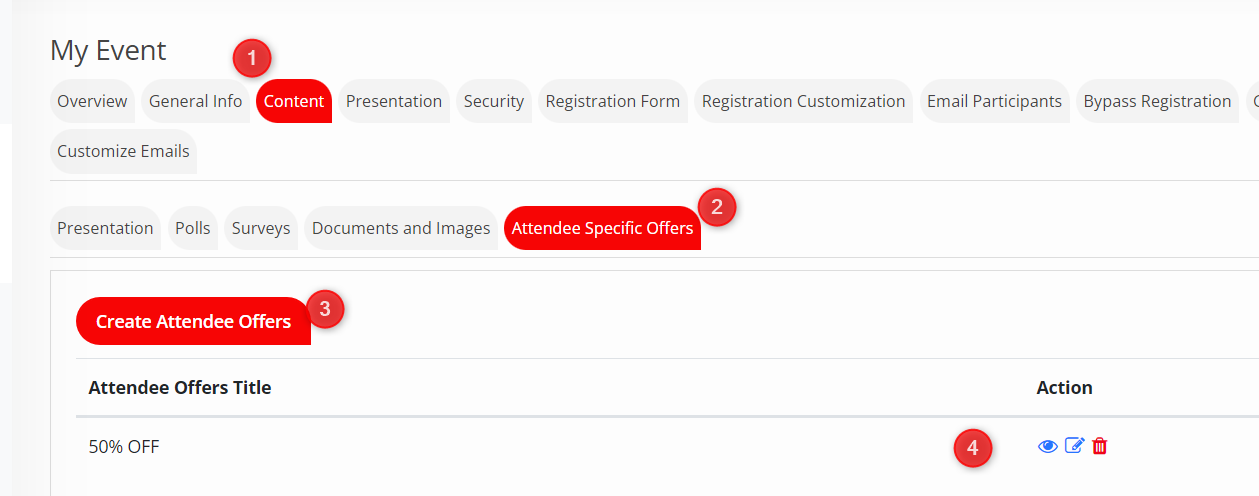Switch to the General Info tab
The image size is (1259, 496).
[196, 101]
